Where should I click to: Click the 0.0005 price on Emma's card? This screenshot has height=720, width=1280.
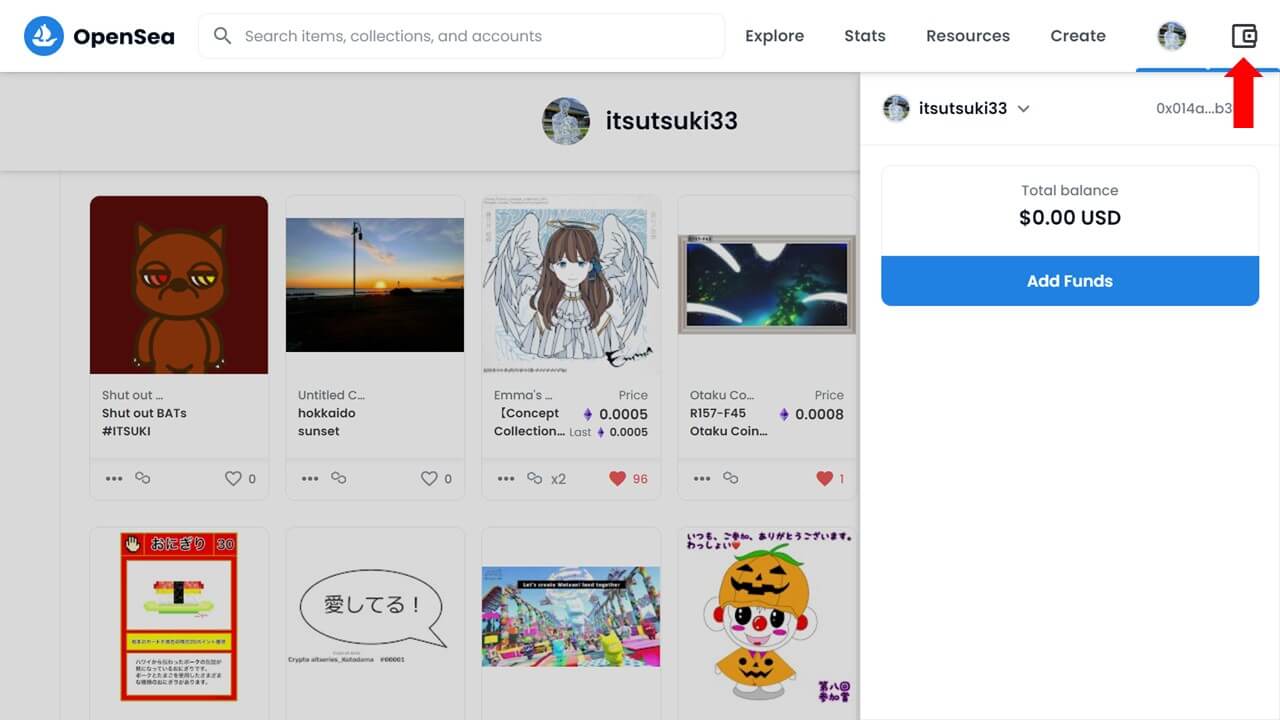(x=623, y=414)
